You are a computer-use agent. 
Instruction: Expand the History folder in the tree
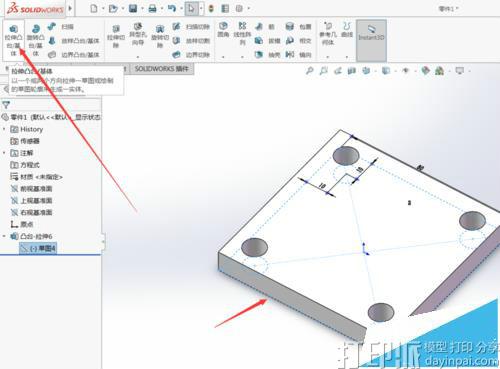[4, 129]
